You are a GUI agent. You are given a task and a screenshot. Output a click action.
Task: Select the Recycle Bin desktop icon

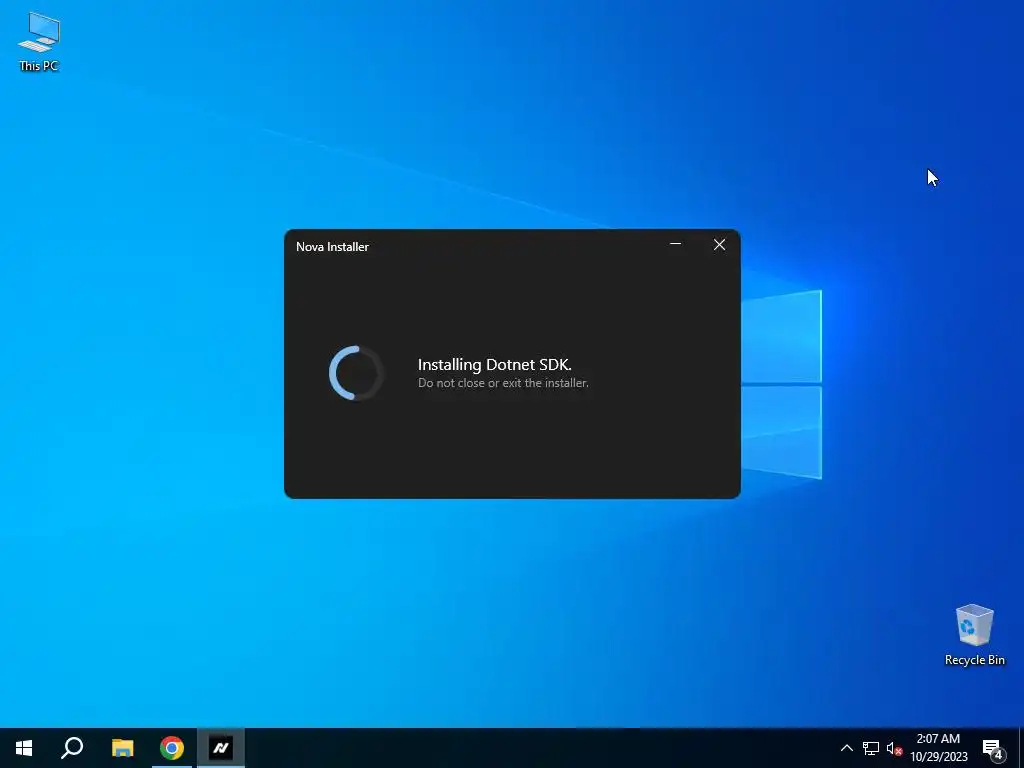pyautogui.click(x=974, y=634)
